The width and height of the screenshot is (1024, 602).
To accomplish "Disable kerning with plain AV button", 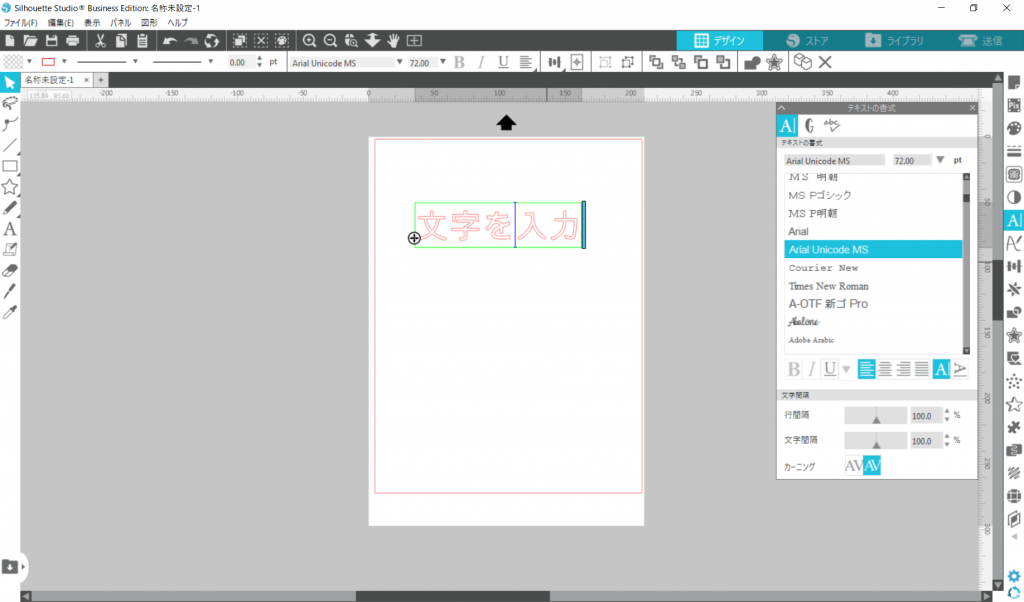I will [854, 466].
